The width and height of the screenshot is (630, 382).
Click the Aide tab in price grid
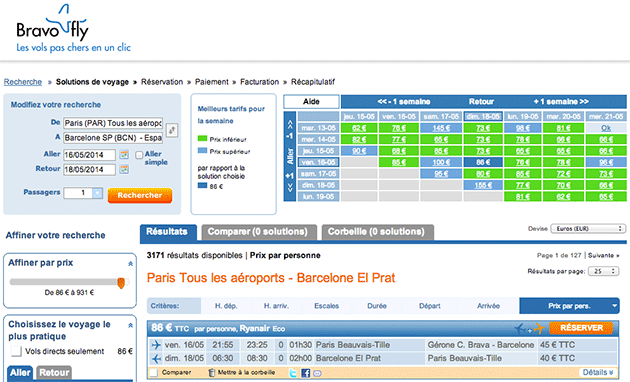coord(311,102)
